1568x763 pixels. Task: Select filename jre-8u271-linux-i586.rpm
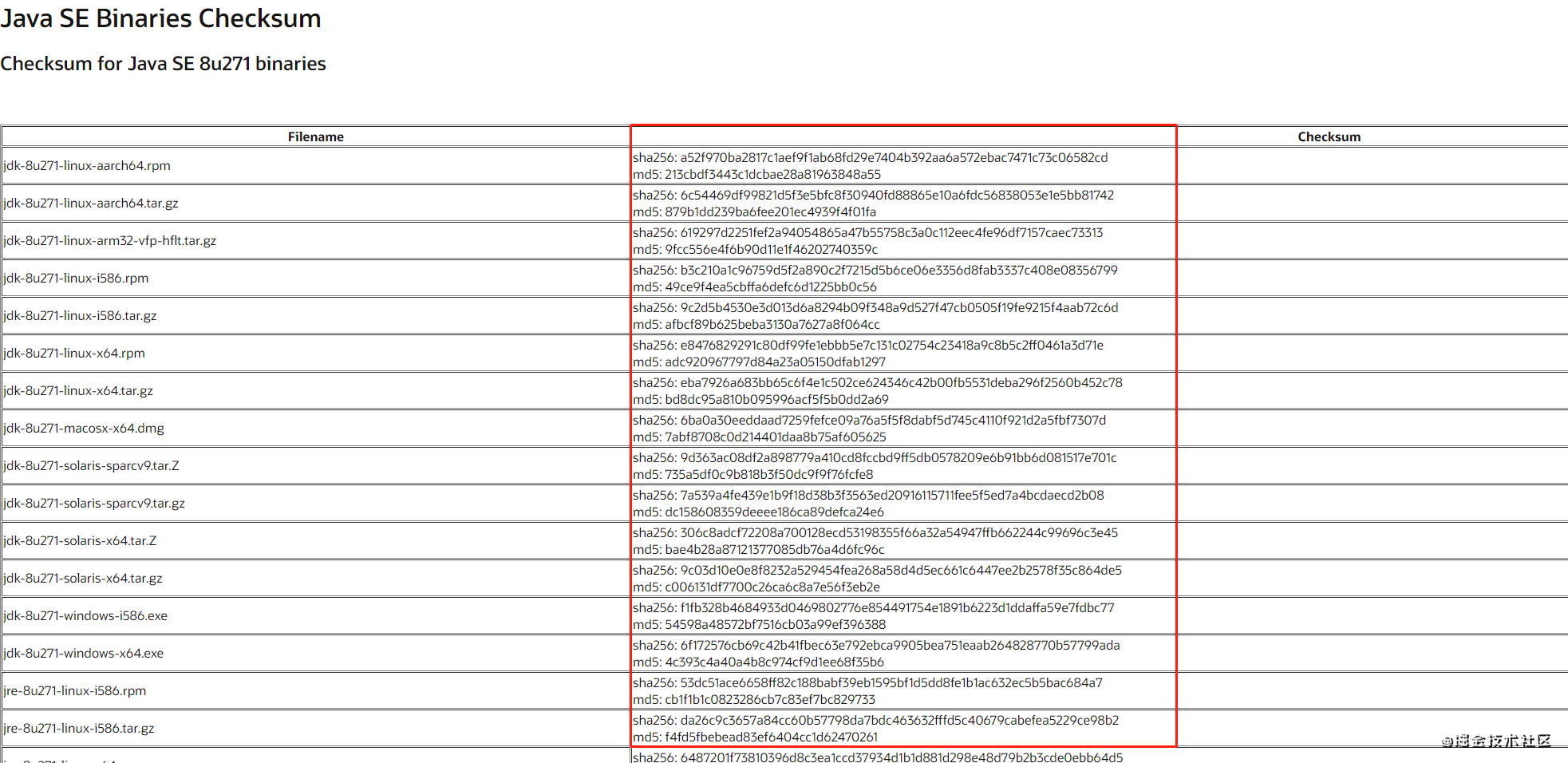pos(75,691)
